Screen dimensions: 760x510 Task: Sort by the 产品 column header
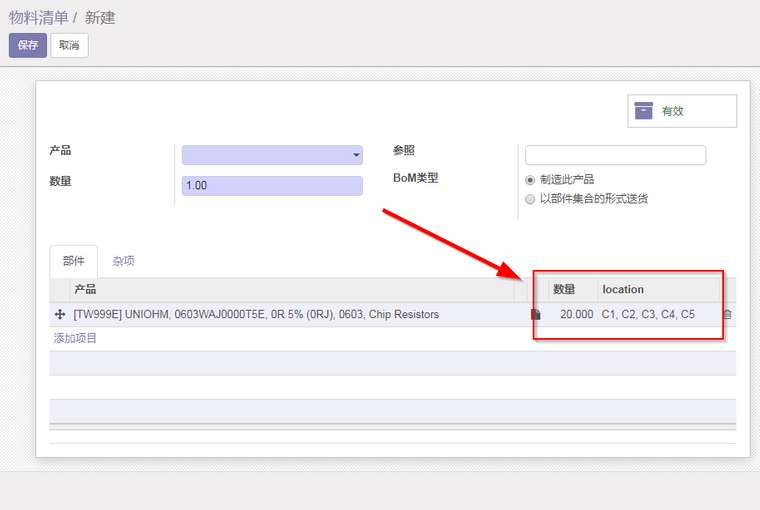pos(85,290)
